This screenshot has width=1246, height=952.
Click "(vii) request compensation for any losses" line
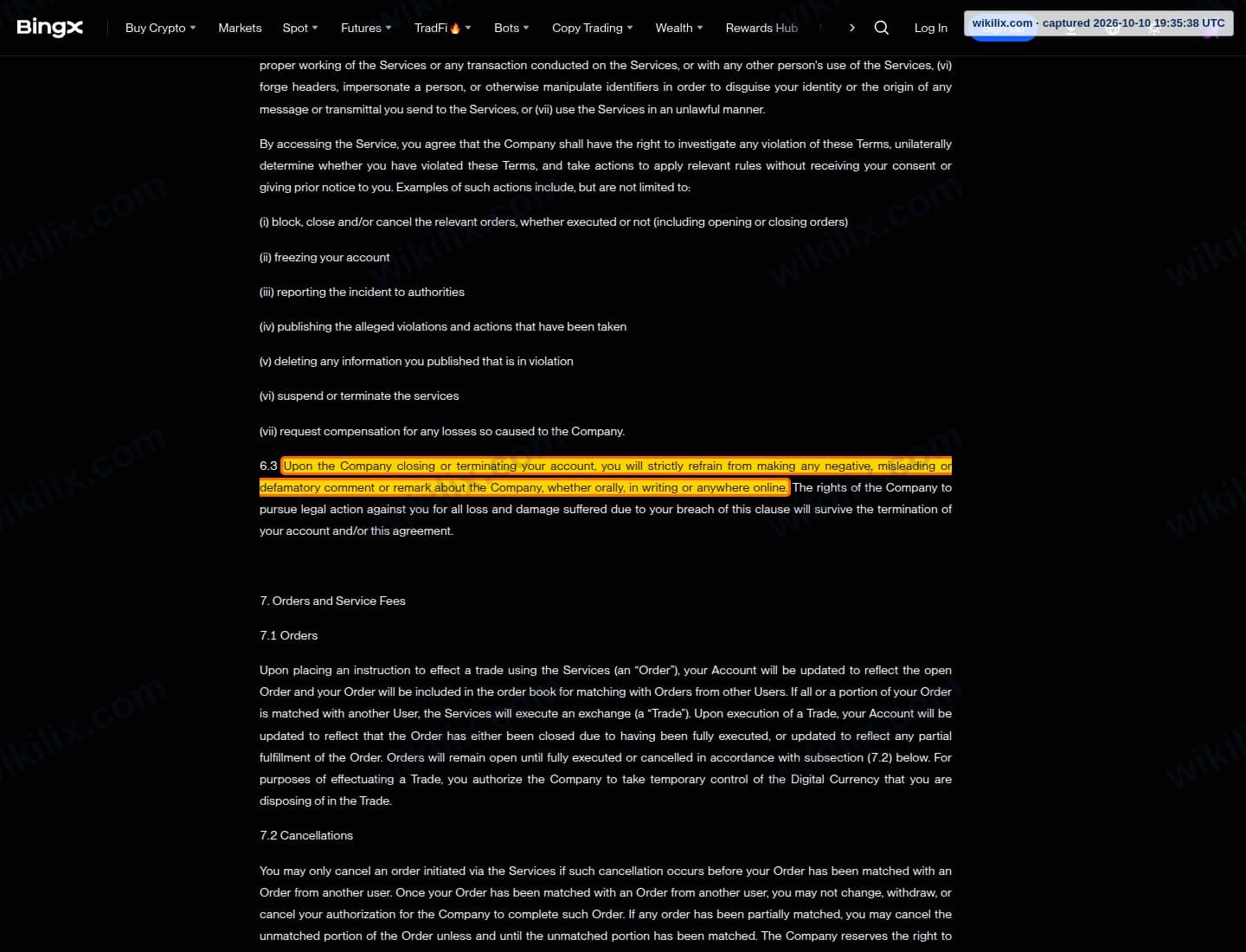click(442, 431)
